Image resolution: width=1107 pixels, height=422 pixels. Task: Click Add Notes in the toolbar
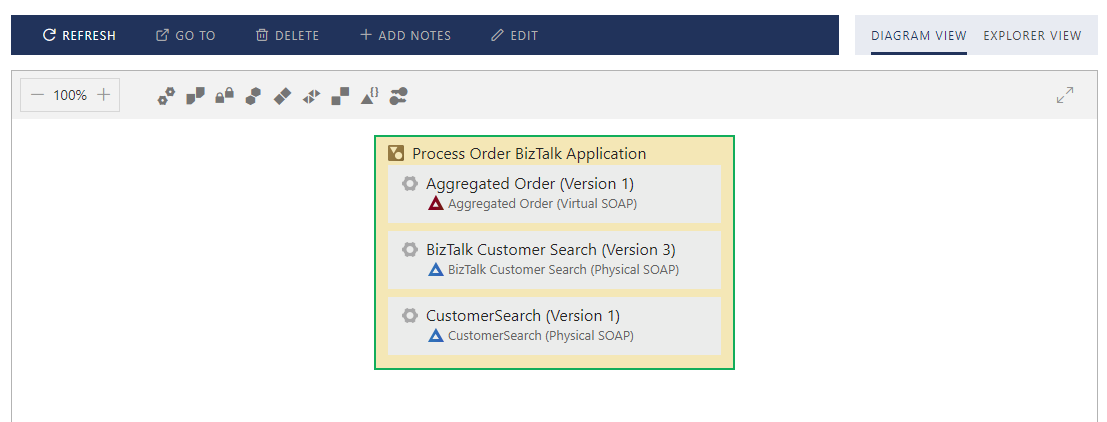tap(405, 35)
